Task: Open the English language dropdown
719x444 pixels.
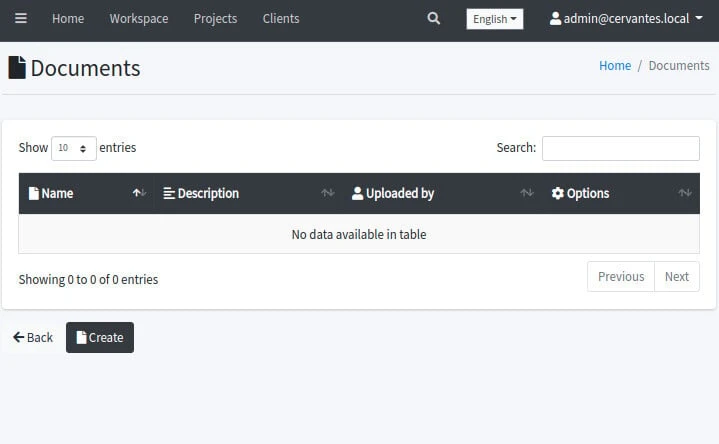Action: (494, 19)
